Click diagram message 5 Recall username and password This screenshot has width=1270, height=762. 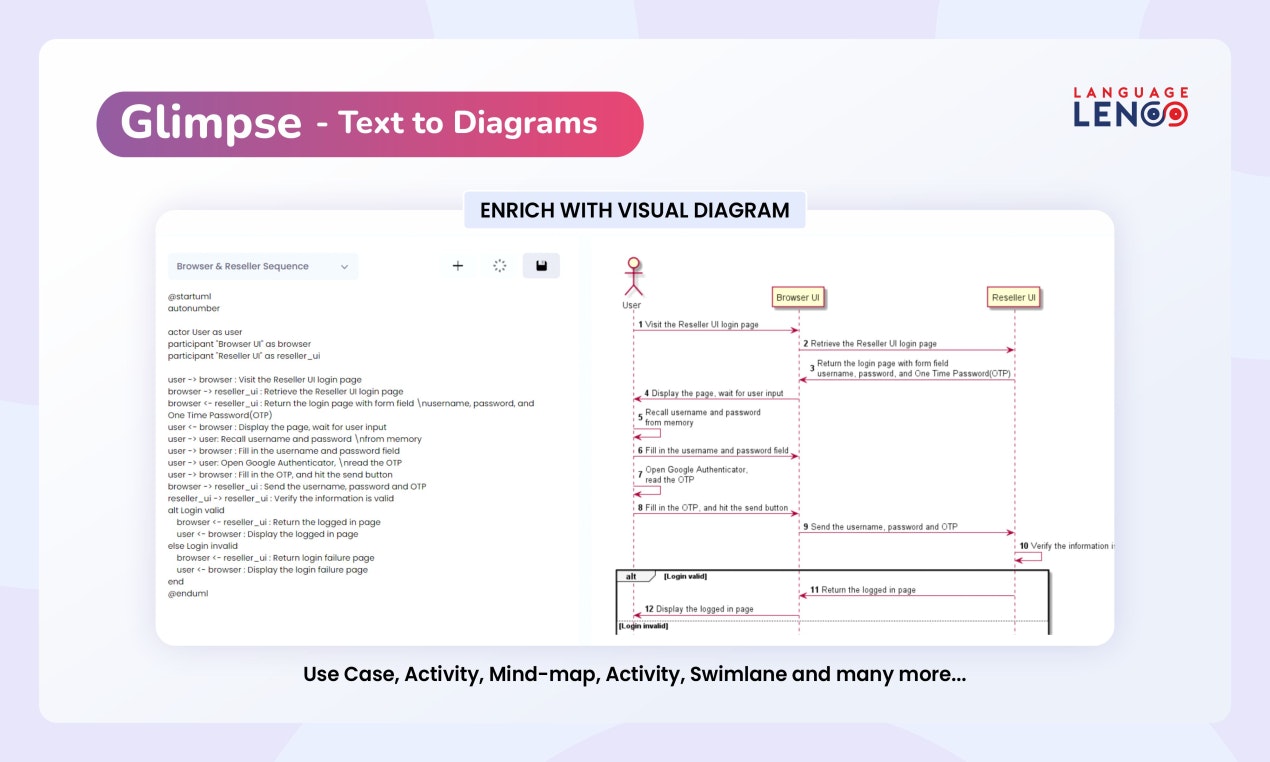click(x=700, y=417)
